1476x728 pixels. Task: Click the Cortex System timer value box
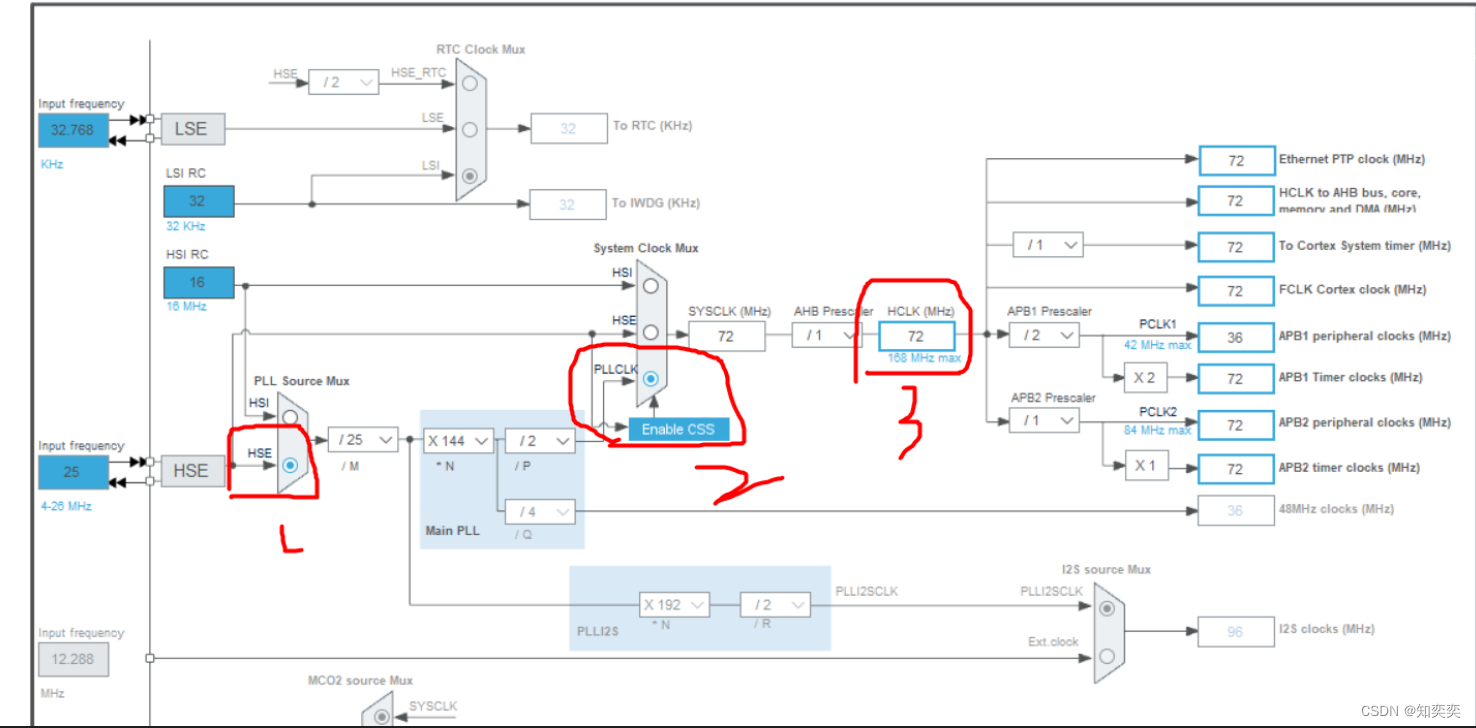(x=1237, y=247)
